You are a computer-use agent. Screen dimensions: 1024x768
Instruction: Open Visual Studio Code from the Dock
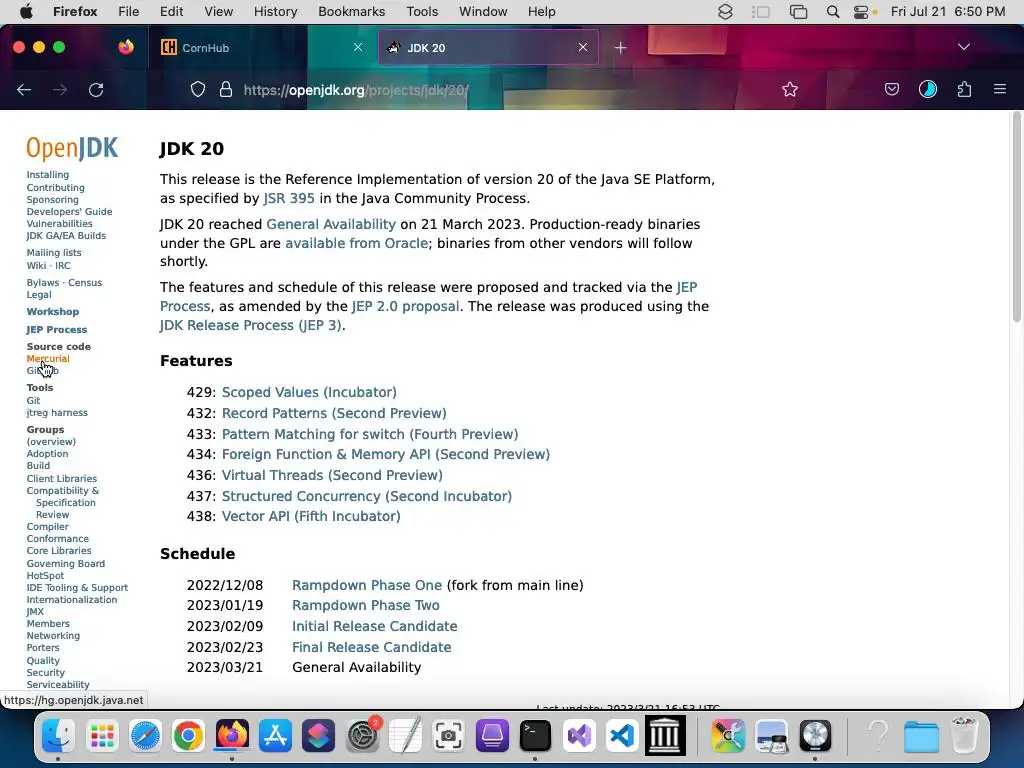point(622,736)
